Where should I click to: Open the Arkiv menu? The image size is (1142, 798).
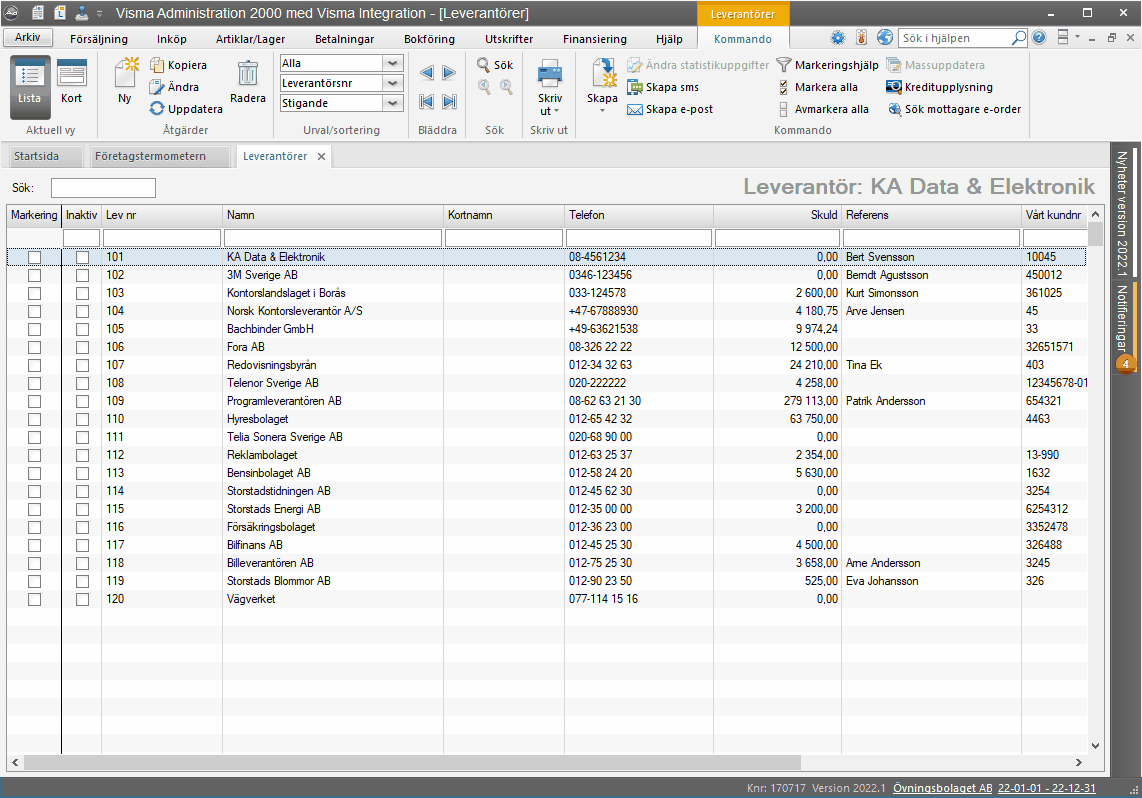tap(28, 37)
